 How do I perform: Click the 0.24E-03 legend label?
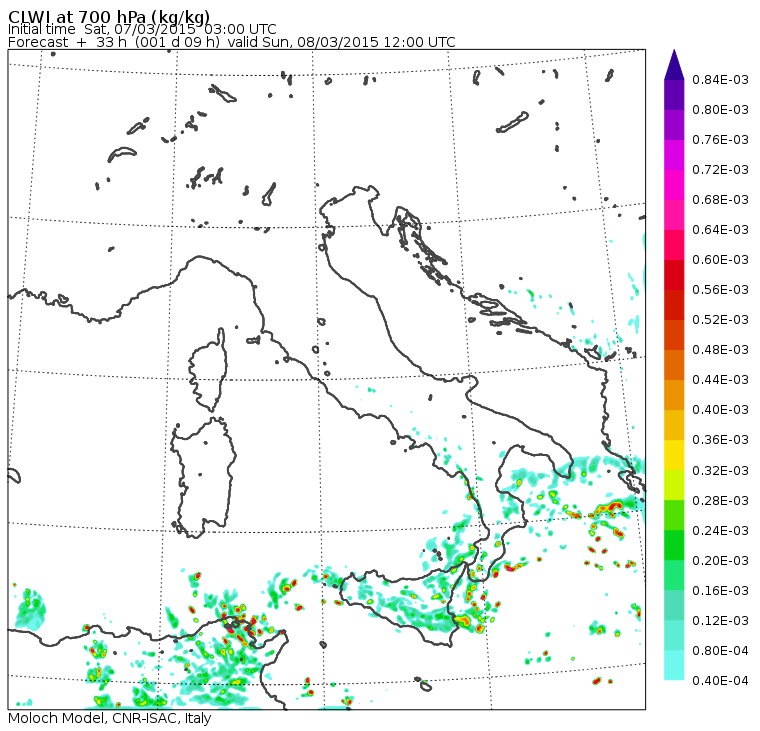point(720,531)
